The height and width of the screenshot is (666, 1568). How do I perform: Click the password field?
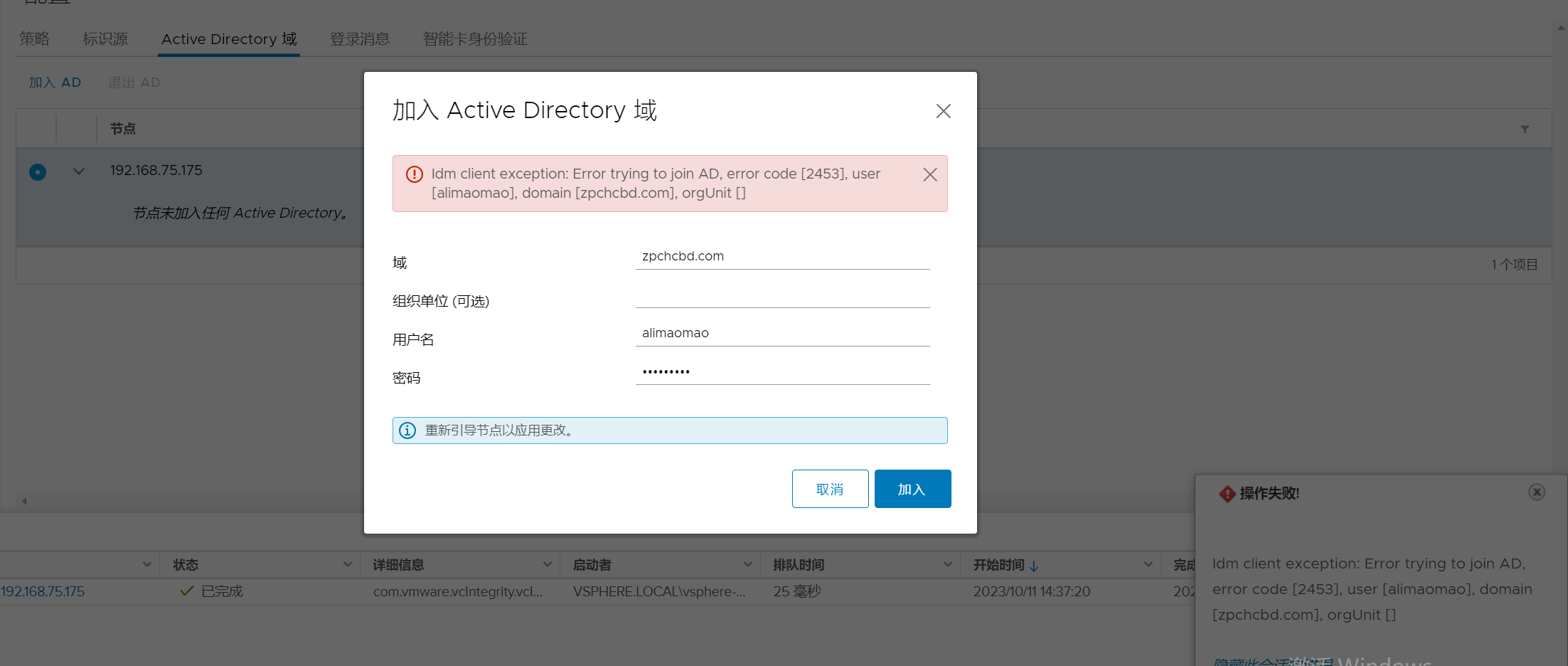[x=782, y=371]
